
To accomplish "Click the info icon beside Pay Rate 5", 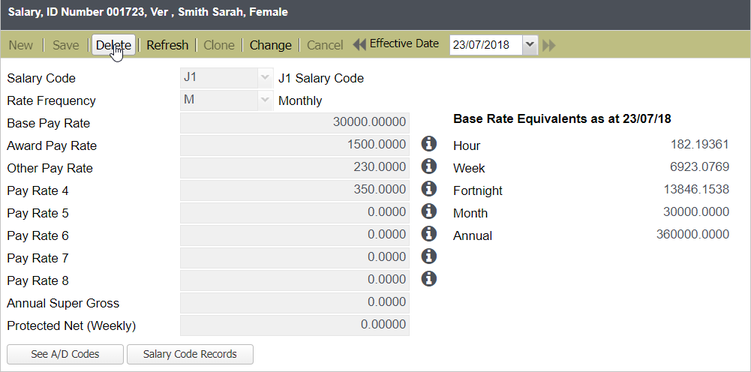I will coord(429,211).
